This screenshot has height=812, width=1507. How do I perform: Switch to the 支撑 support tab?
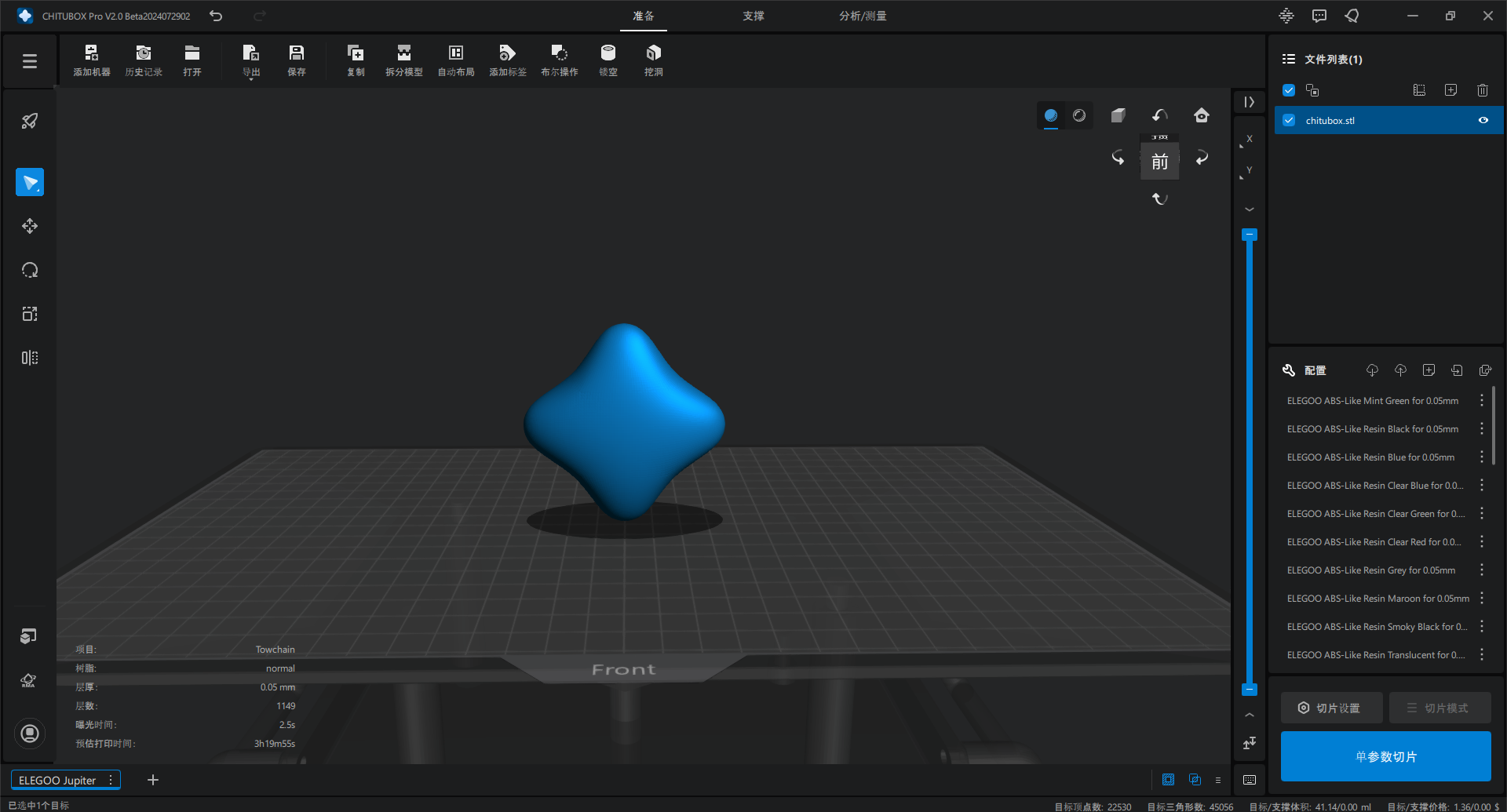tap(753, 16)
